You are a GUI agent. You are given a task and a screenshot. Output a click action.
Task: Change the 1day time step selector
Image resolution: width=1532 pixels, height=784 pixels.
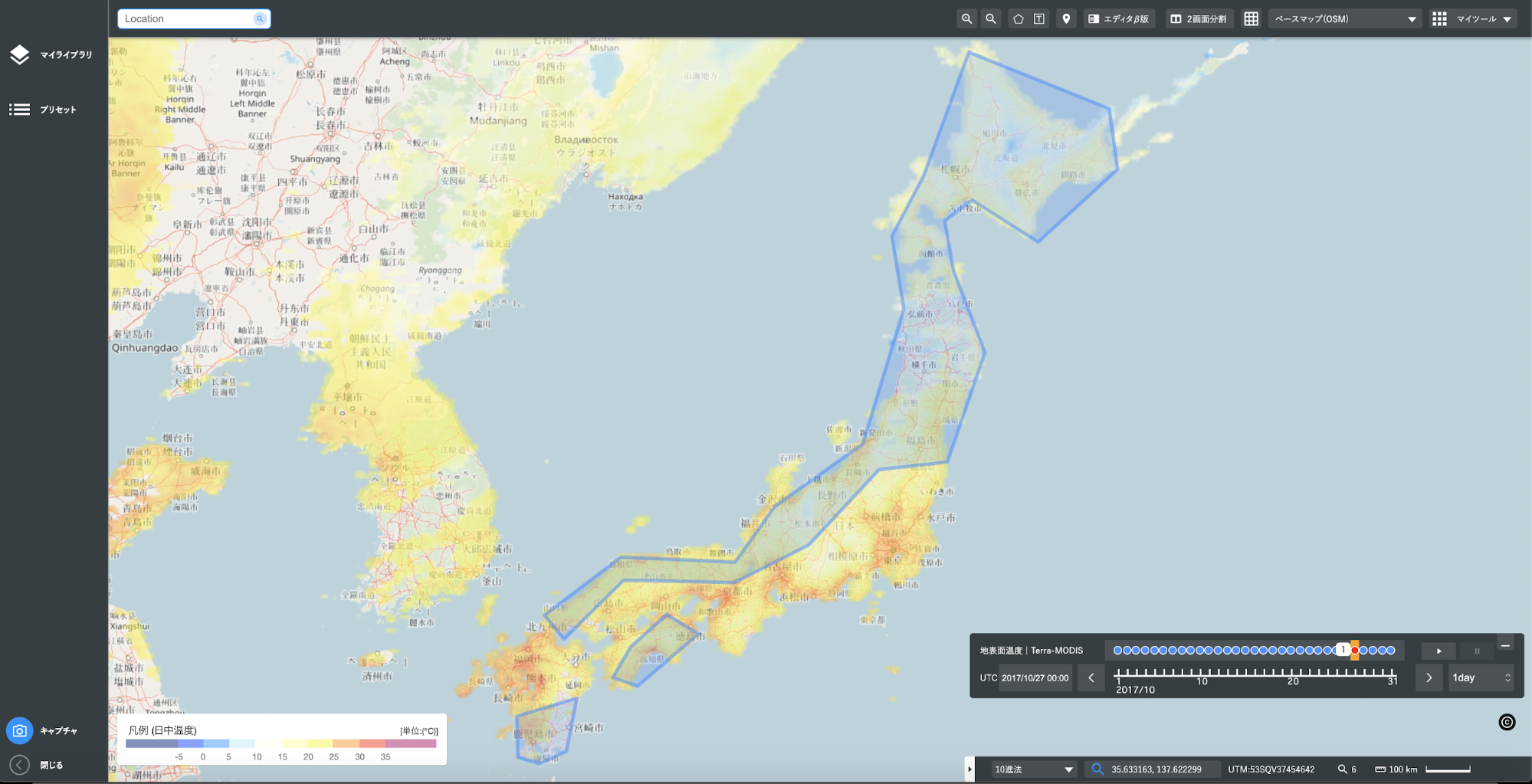coord(1481,677)
